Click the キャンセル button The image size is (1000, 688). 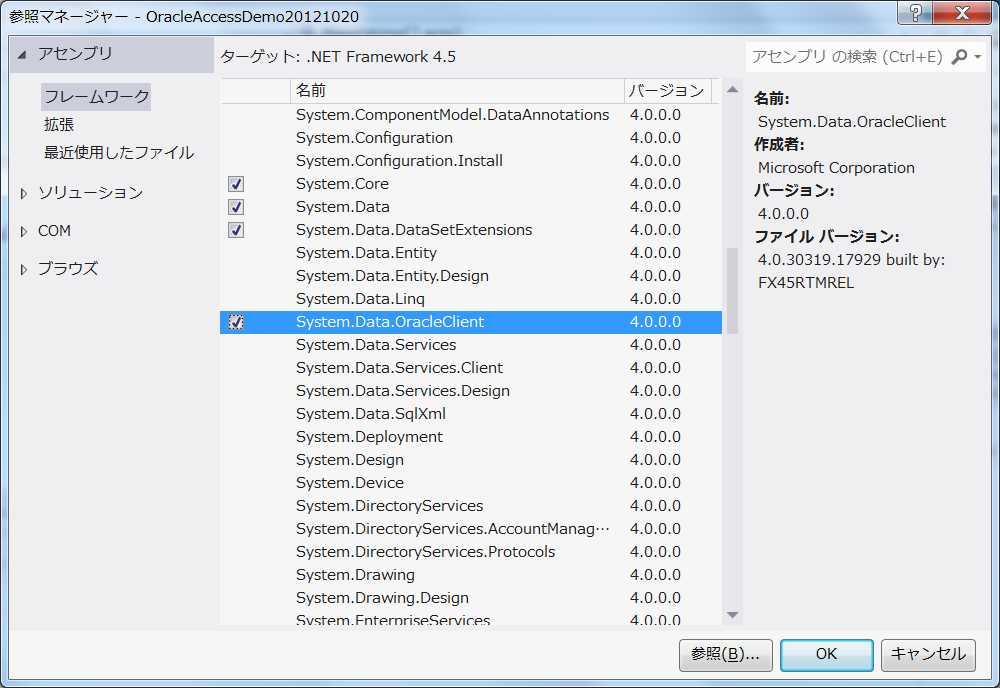[928, 655]
